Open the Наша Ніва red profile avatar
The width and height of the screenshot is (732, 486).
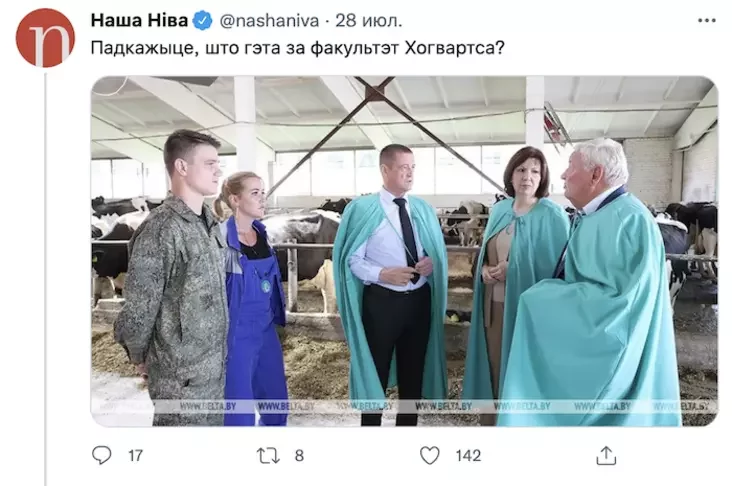pos(45,38)
